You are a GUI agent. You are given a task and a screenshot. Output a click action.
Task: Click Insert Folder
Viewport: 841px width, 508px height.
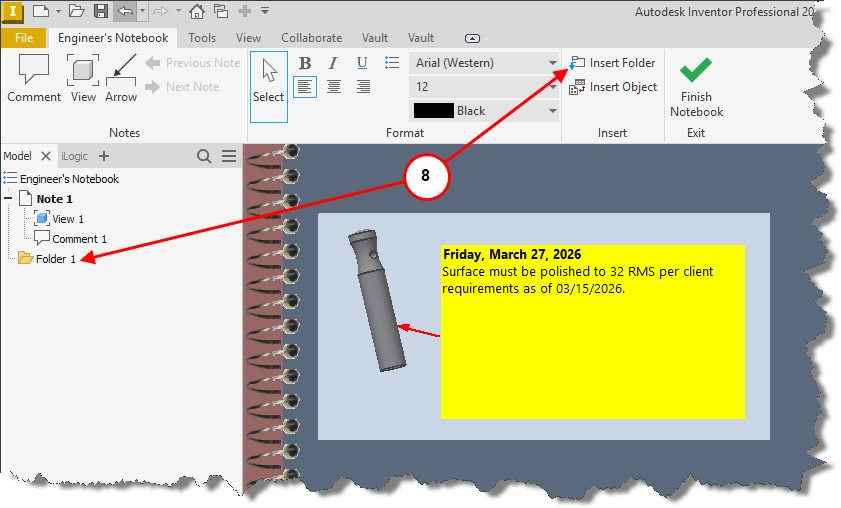[x=612, y=63]
